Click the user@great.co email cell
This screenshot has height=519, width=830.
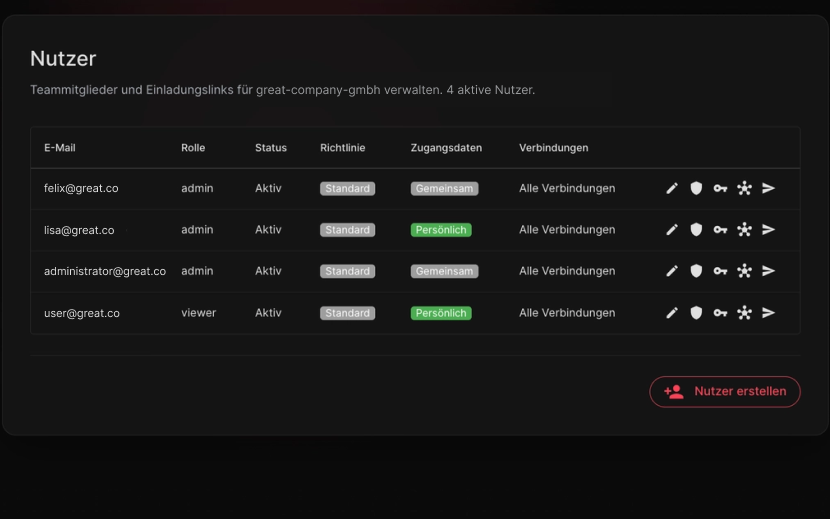pos(82,313)
